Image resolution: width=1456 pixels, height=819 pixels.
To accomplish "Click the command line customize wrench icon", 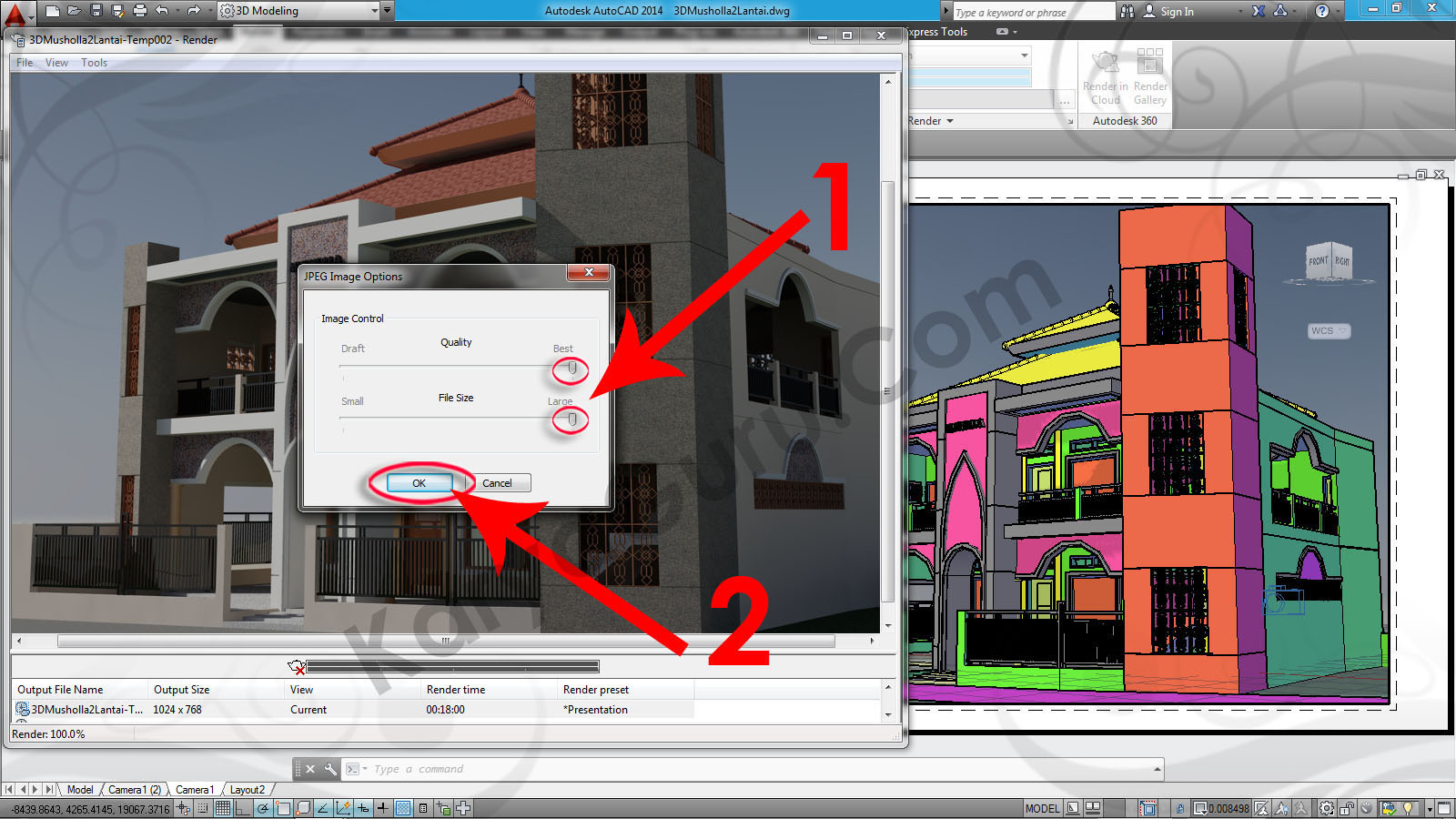I will coord(330,769).
